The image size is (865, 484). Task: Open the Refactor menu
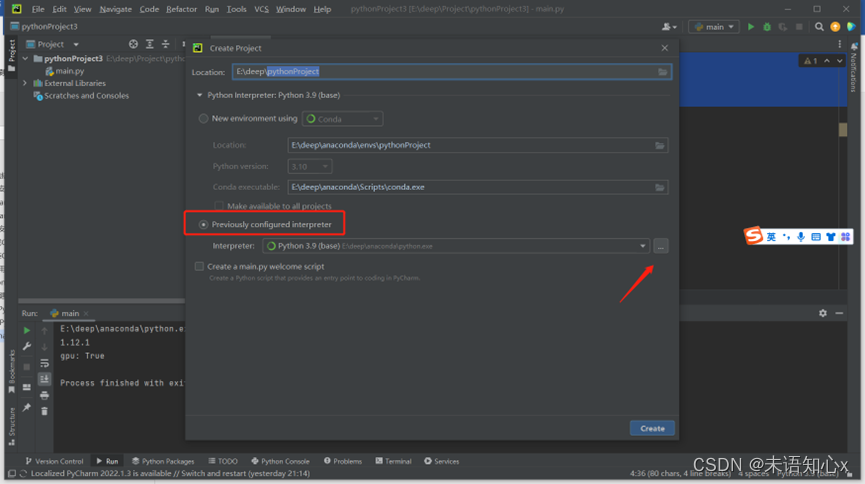pos(181,9)
